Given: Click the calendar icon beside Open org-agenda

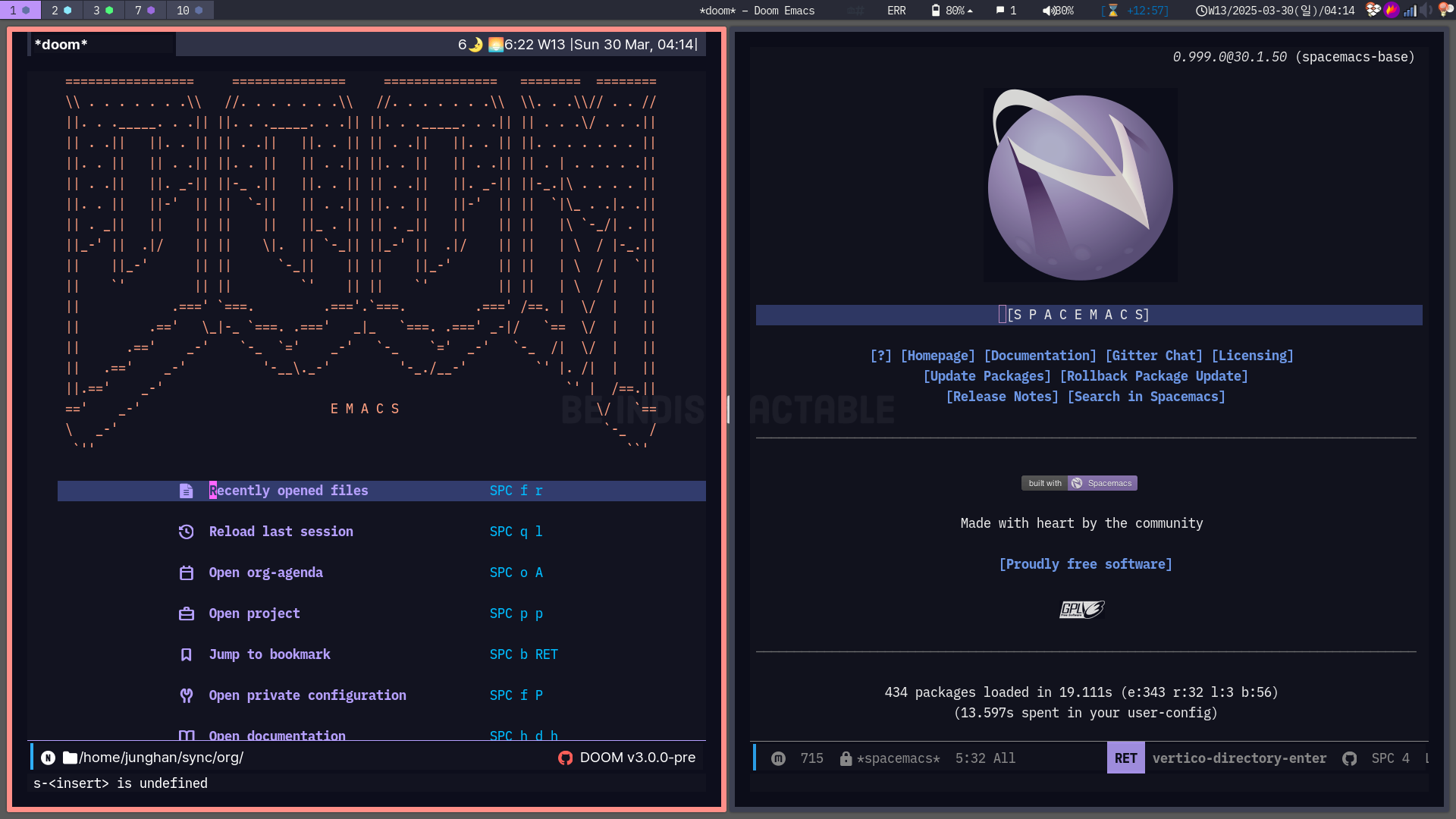Looking at the screenshot, I should 186,573.
